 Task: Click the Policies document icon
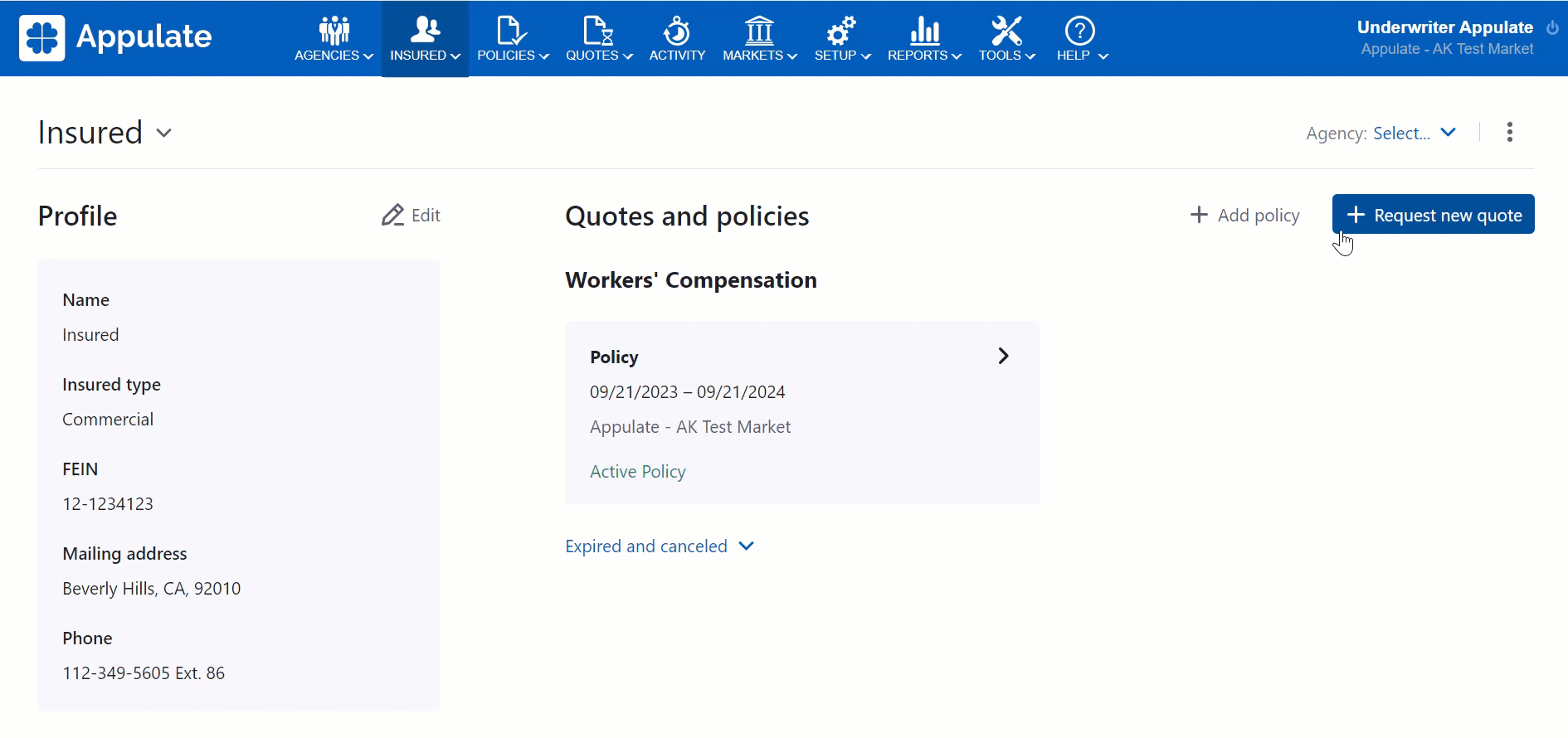(511, 31)
